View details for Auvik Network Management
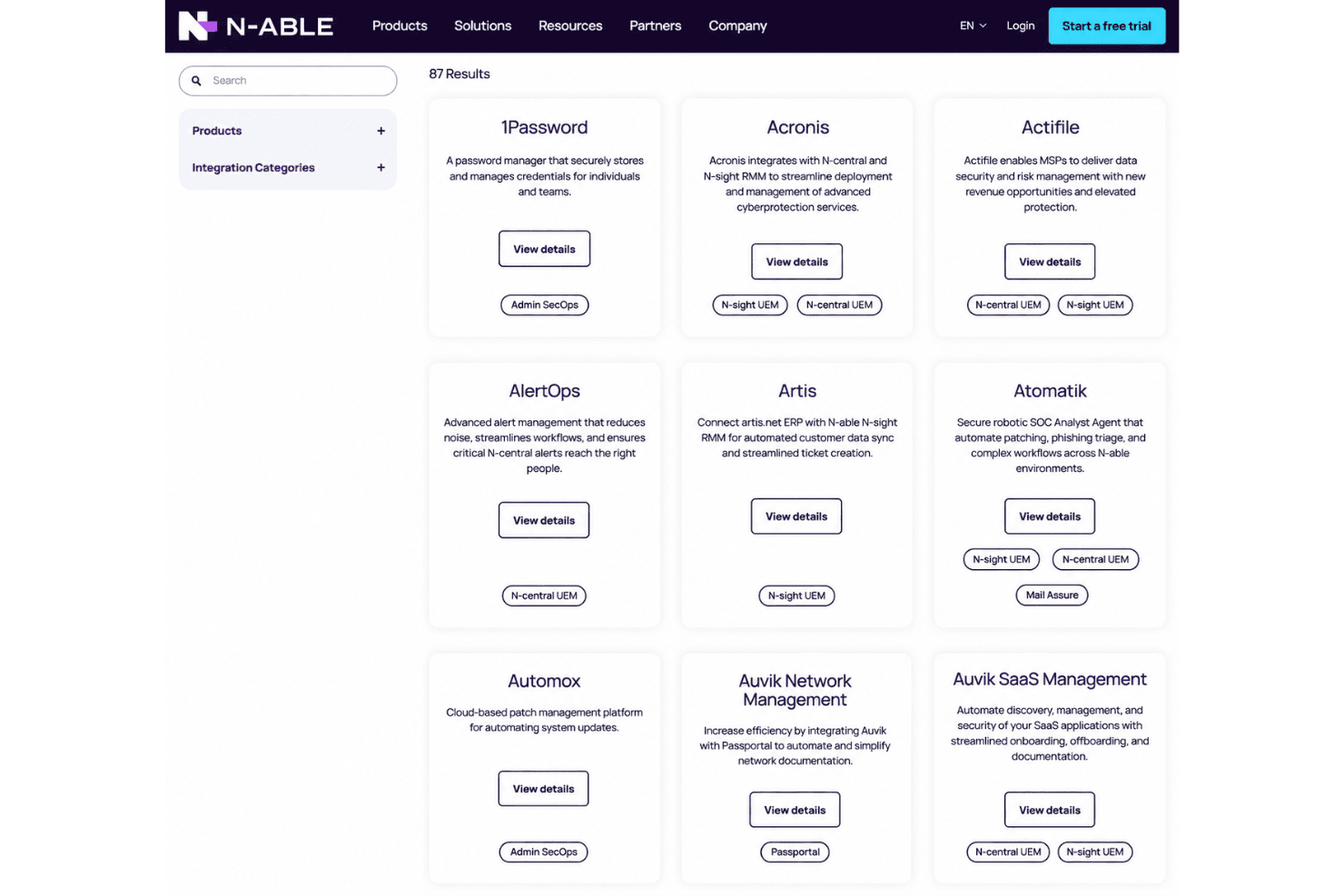Image resolution: width=1344 pixels, height=896 pixels. tap(795, 810)
